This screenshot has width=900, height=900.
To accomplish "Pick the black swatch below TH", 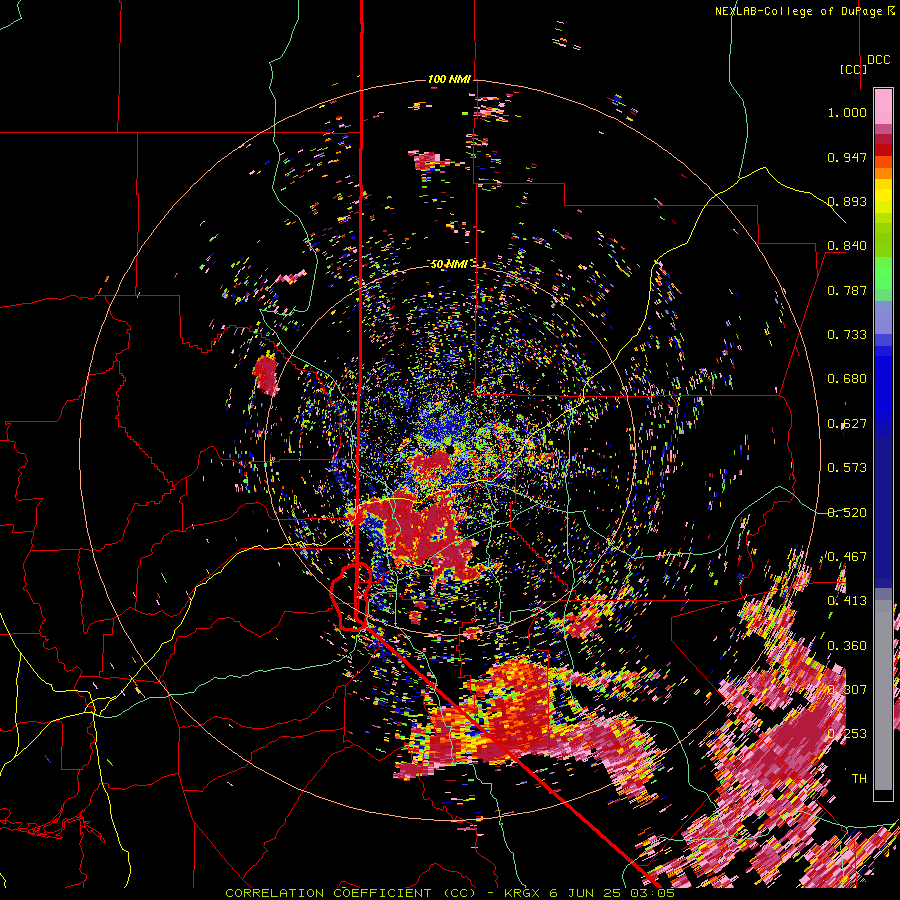I will pos(883,795).
